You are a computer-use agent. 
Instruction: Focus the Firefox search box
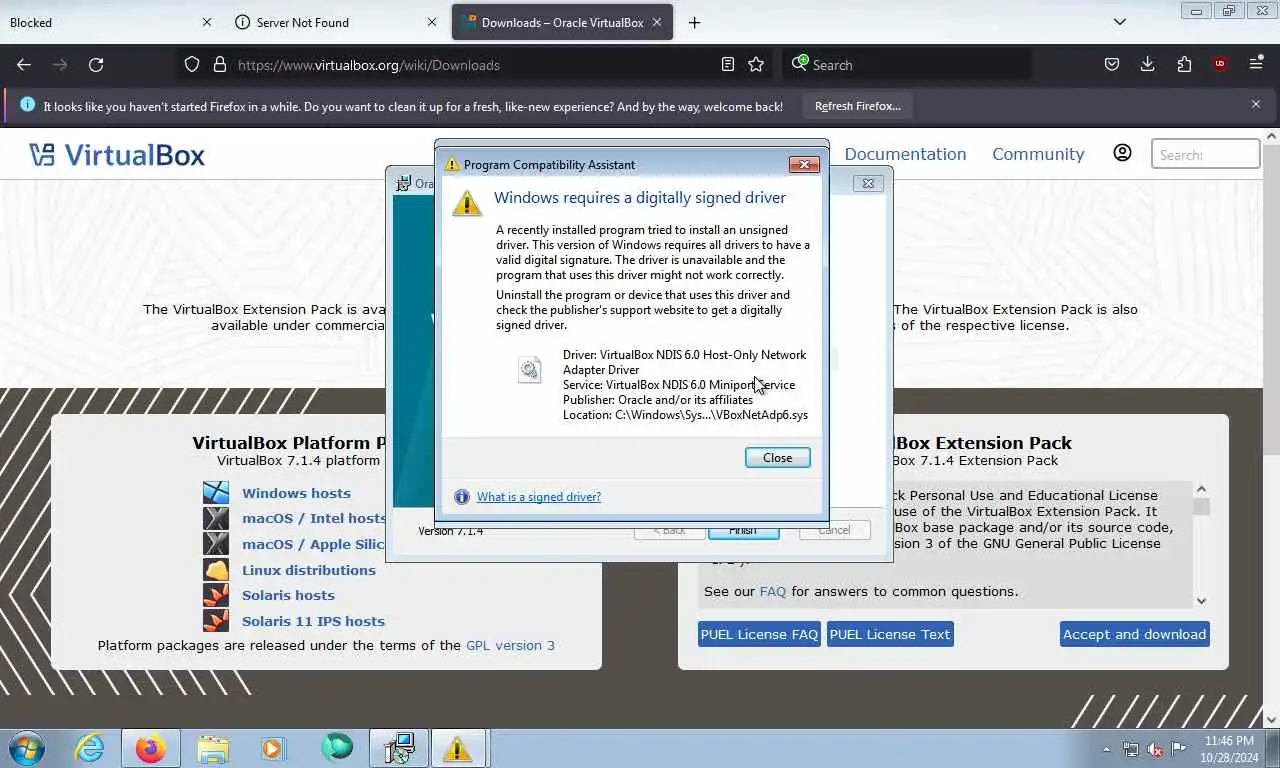907,64
